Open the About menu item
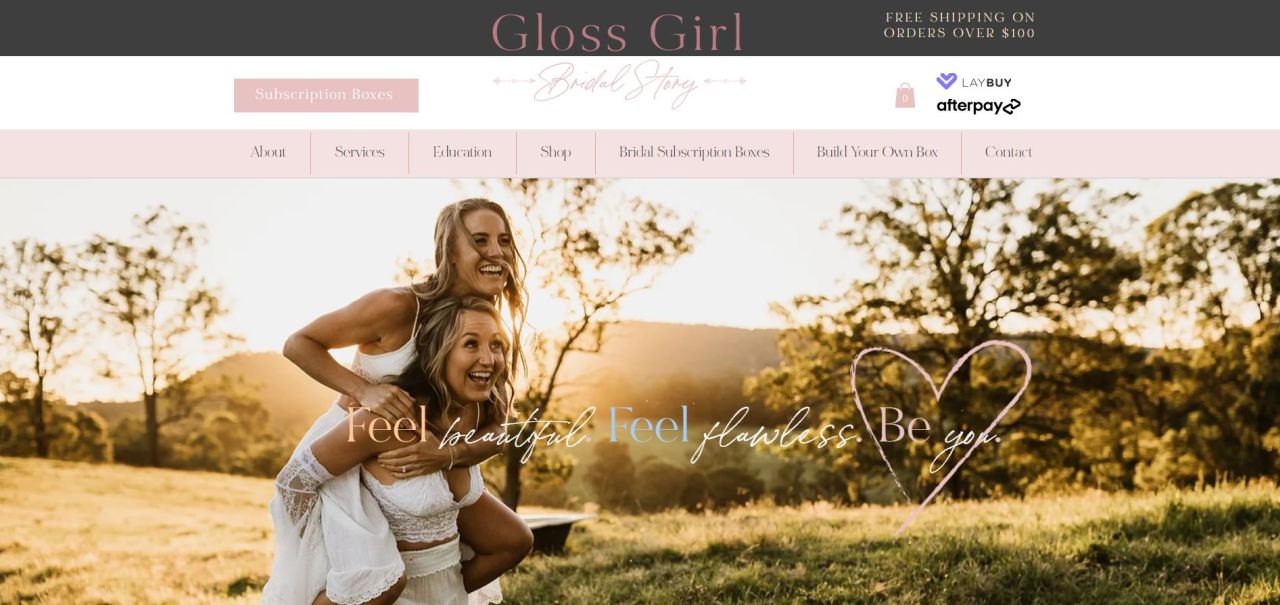Viewport: 1280px width, 605px height. [x=268, y=153]
